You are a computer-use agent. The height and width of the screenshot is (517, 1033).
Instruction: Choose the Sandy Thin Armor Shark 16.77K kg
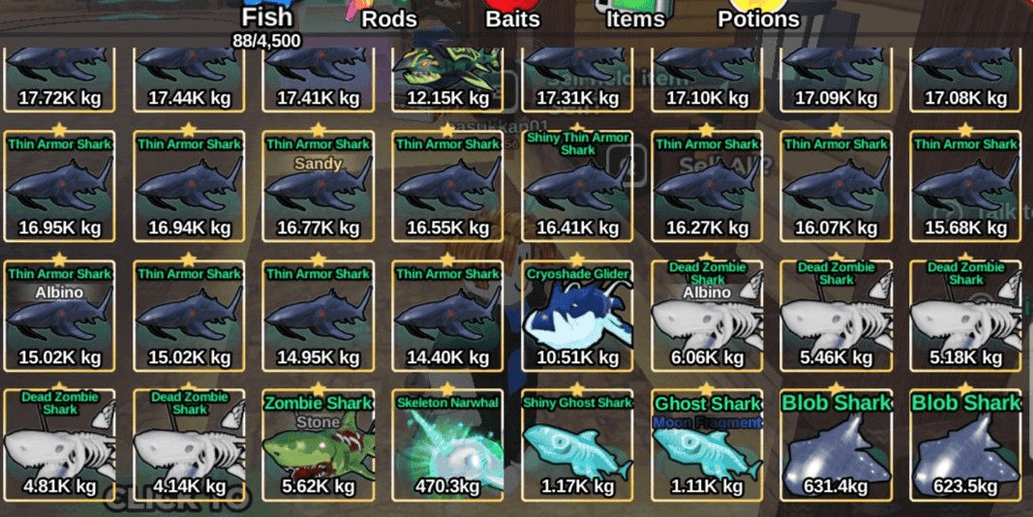pyautogui.click(x=318, y=186)
